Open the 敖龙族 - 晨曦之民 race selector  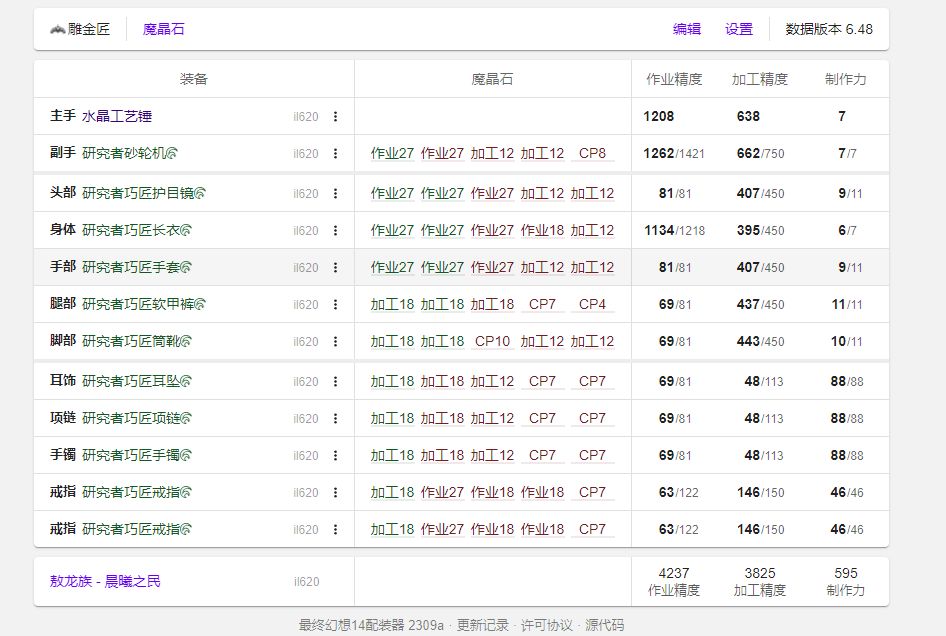pyautogui.click(x=105, y=581)
